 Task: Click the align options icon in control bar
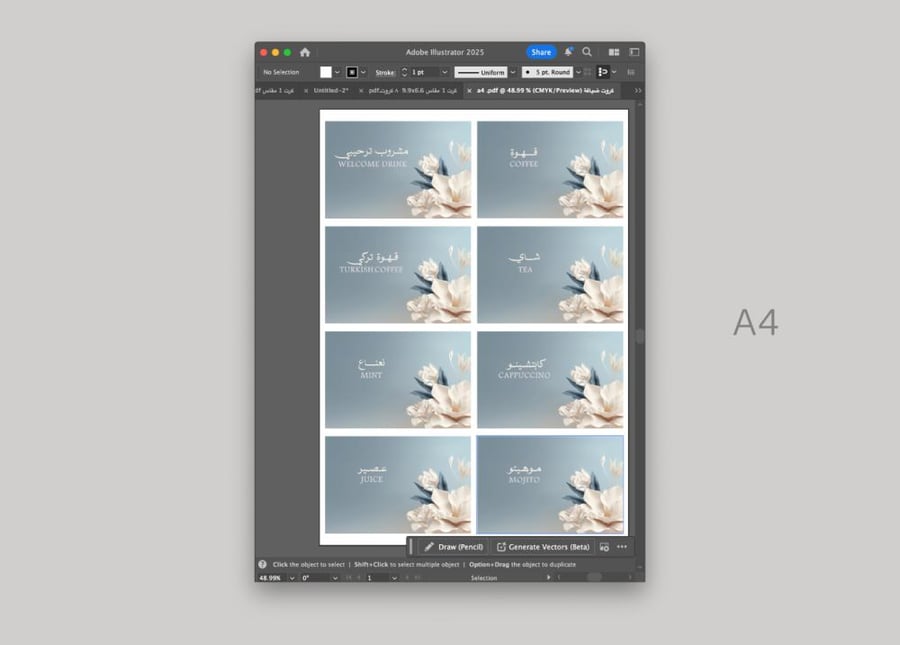(603, 72)
